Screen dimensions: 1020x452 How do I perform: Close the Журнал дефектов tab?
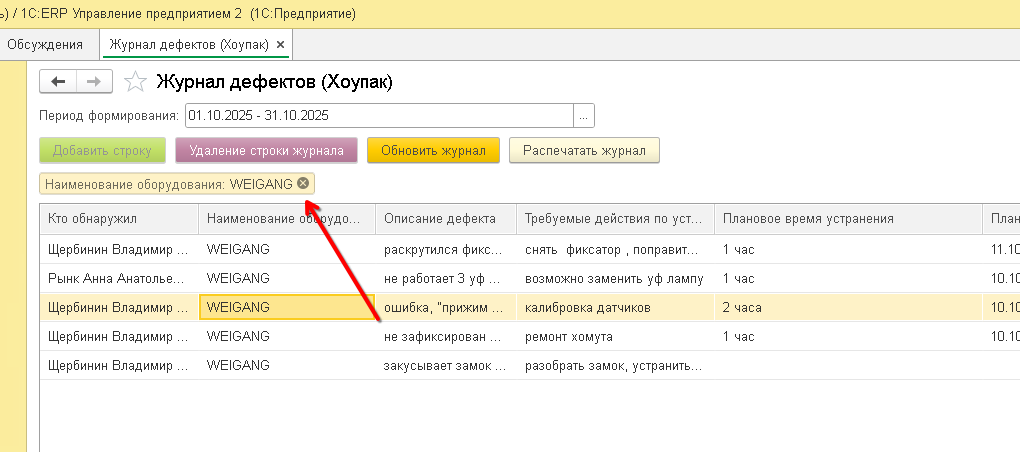(280, 45)
